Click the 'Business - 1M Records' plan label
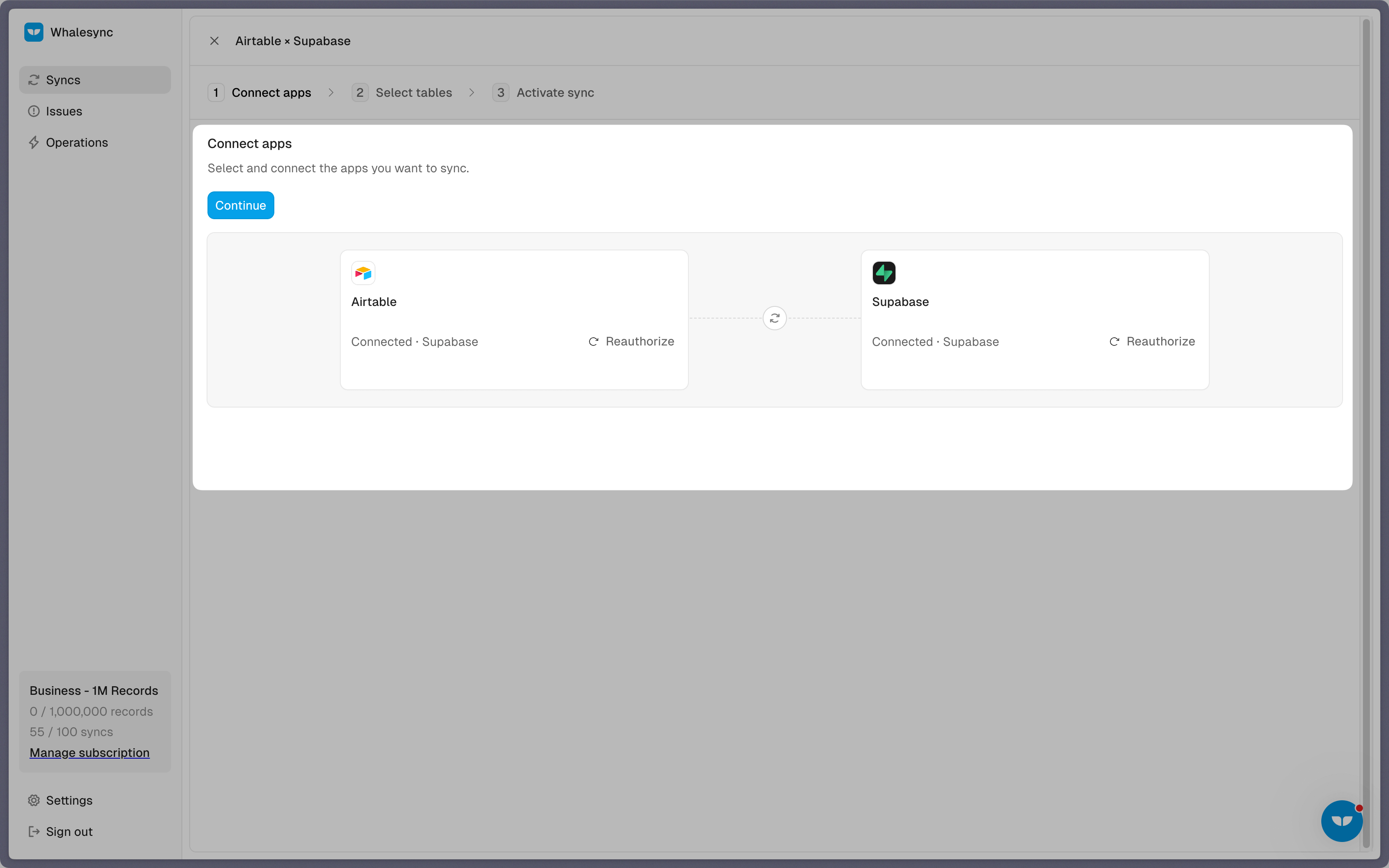The height and width of the screenshot is (868, 1389). point(94,690)
